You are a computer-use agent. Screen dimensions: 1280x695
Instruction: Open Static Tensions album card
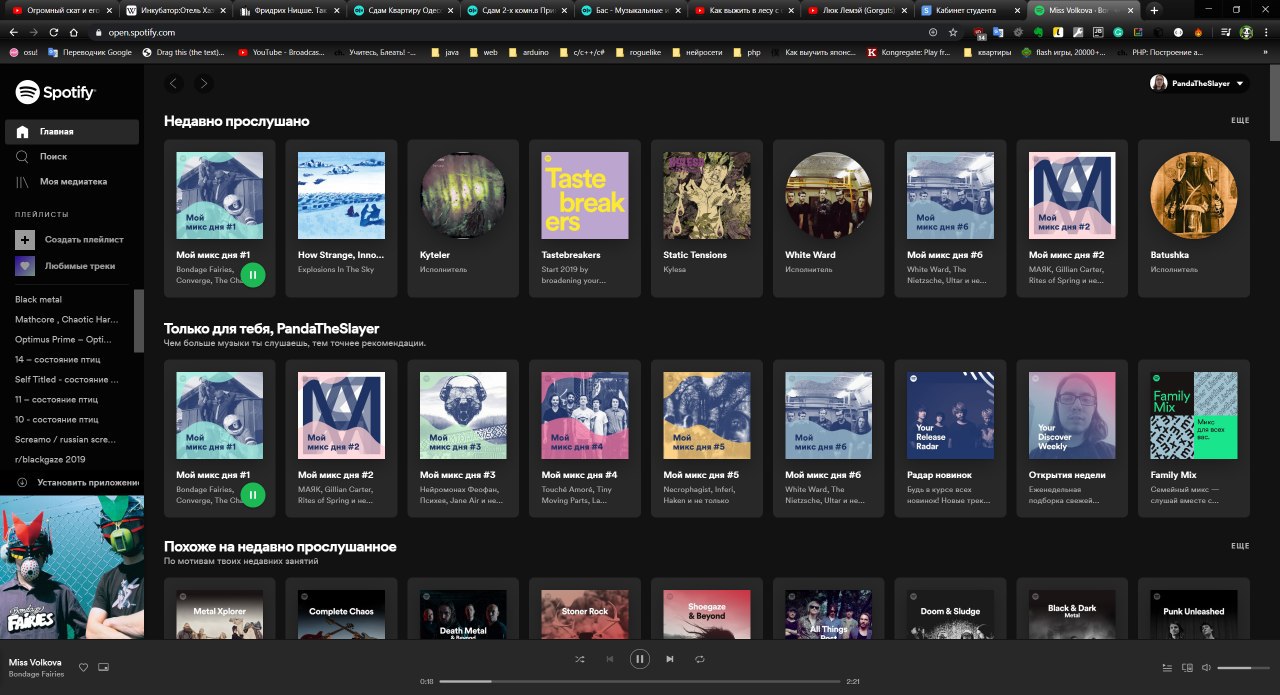pos(707,218)
